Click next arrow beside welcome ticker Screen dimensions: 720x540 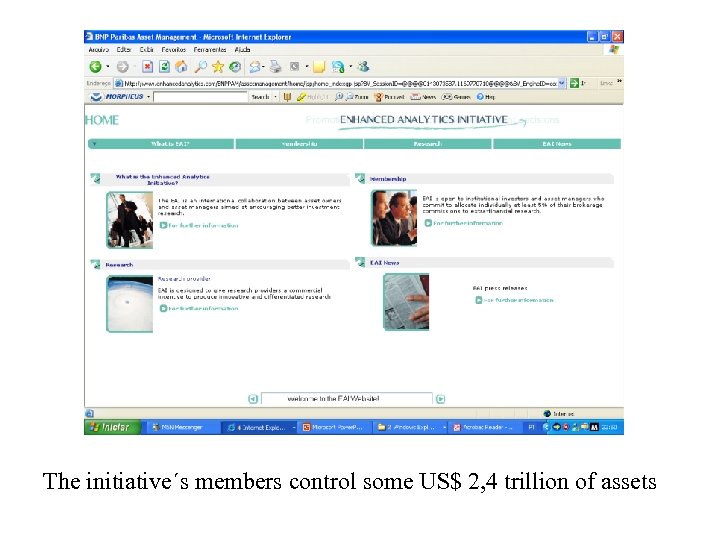coord(440,399)
